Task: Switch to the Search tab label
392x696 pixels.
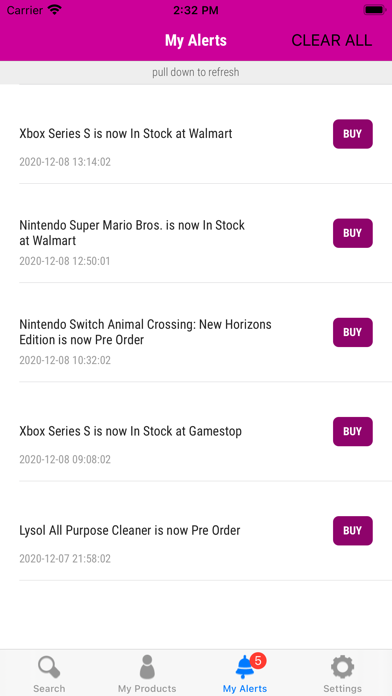Action: tap(49, 688)
